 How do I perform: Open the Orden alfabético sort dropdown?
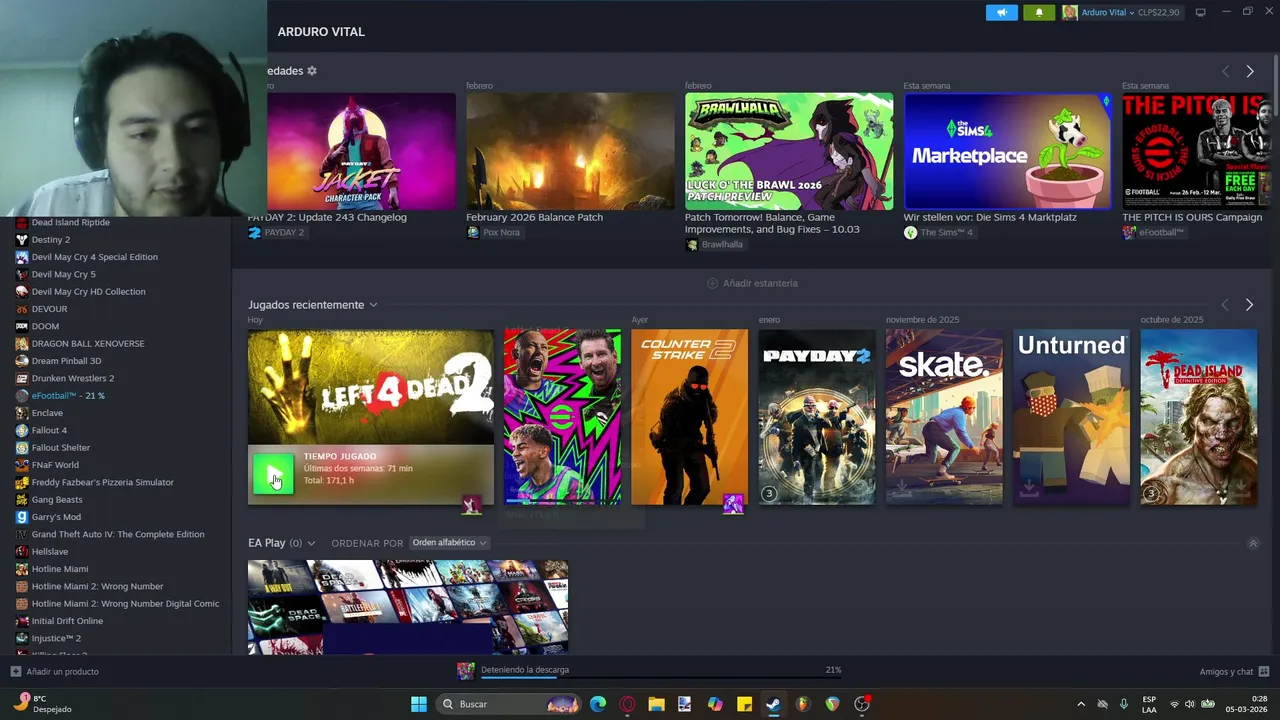click(449, 543)
